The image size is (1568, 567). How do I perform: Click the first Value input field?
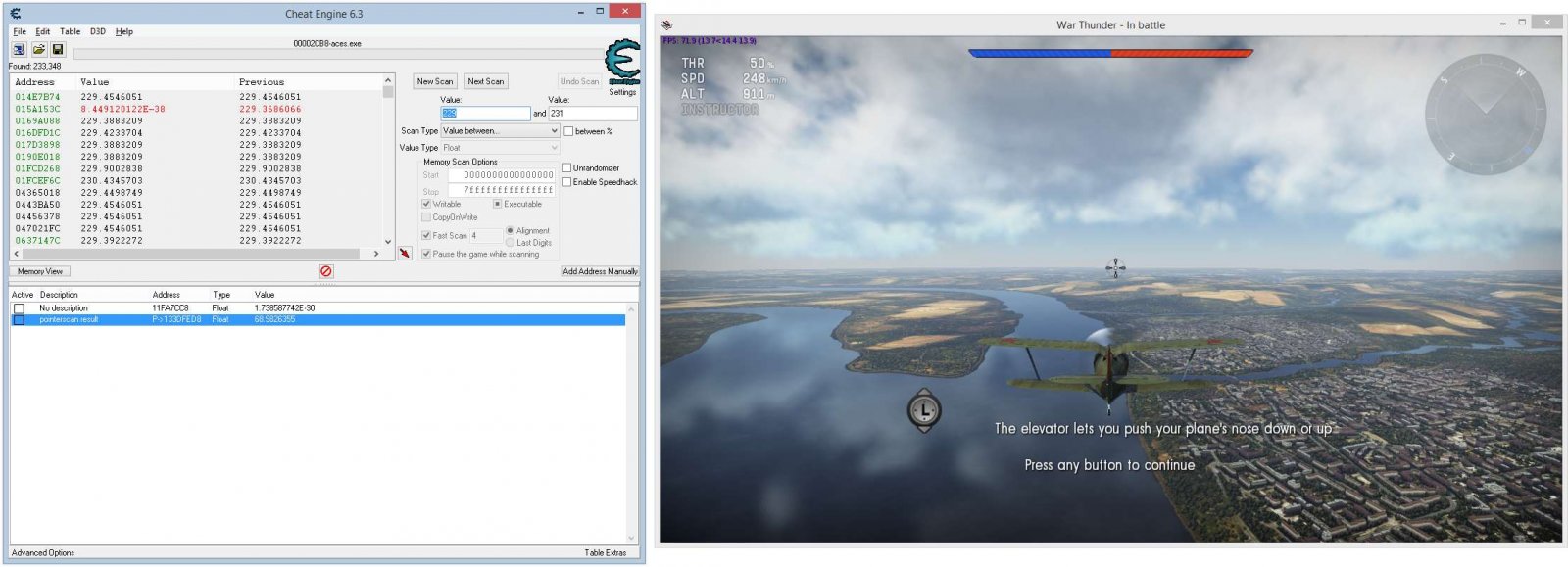485,114
